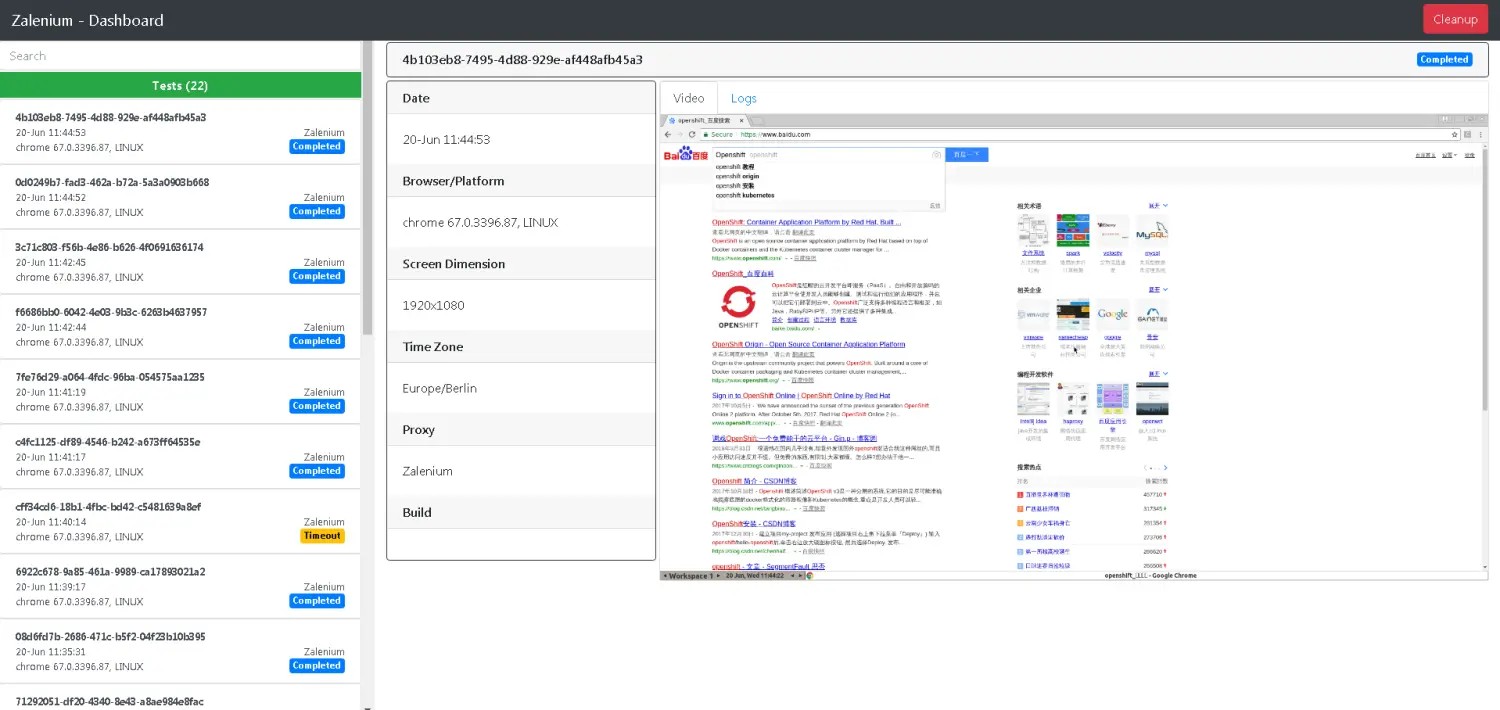Viewport: 1500px width, 710px height.
Task: Click the Google logo thumbnail
Action: pyautogui.click(x=1112, y=314)
